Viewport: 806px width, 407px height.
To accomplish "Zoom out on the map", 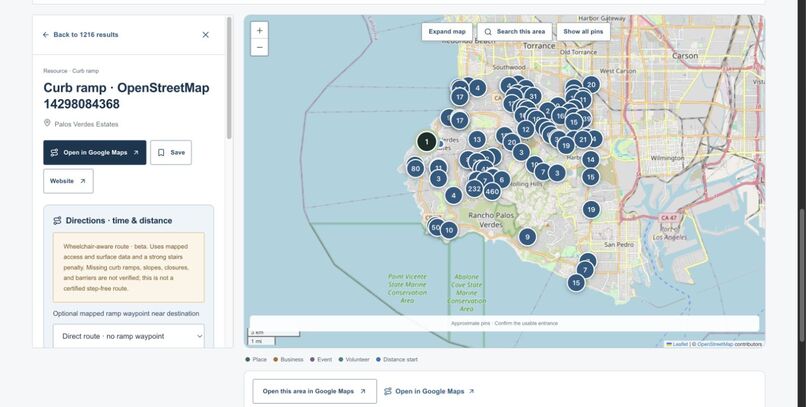I will pos(260,47).
